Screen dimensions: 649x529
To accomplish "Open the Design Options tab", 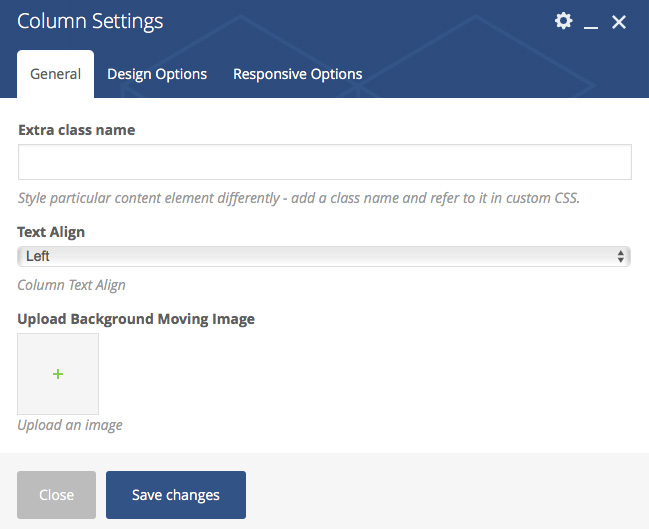I will tap(157, 74).
